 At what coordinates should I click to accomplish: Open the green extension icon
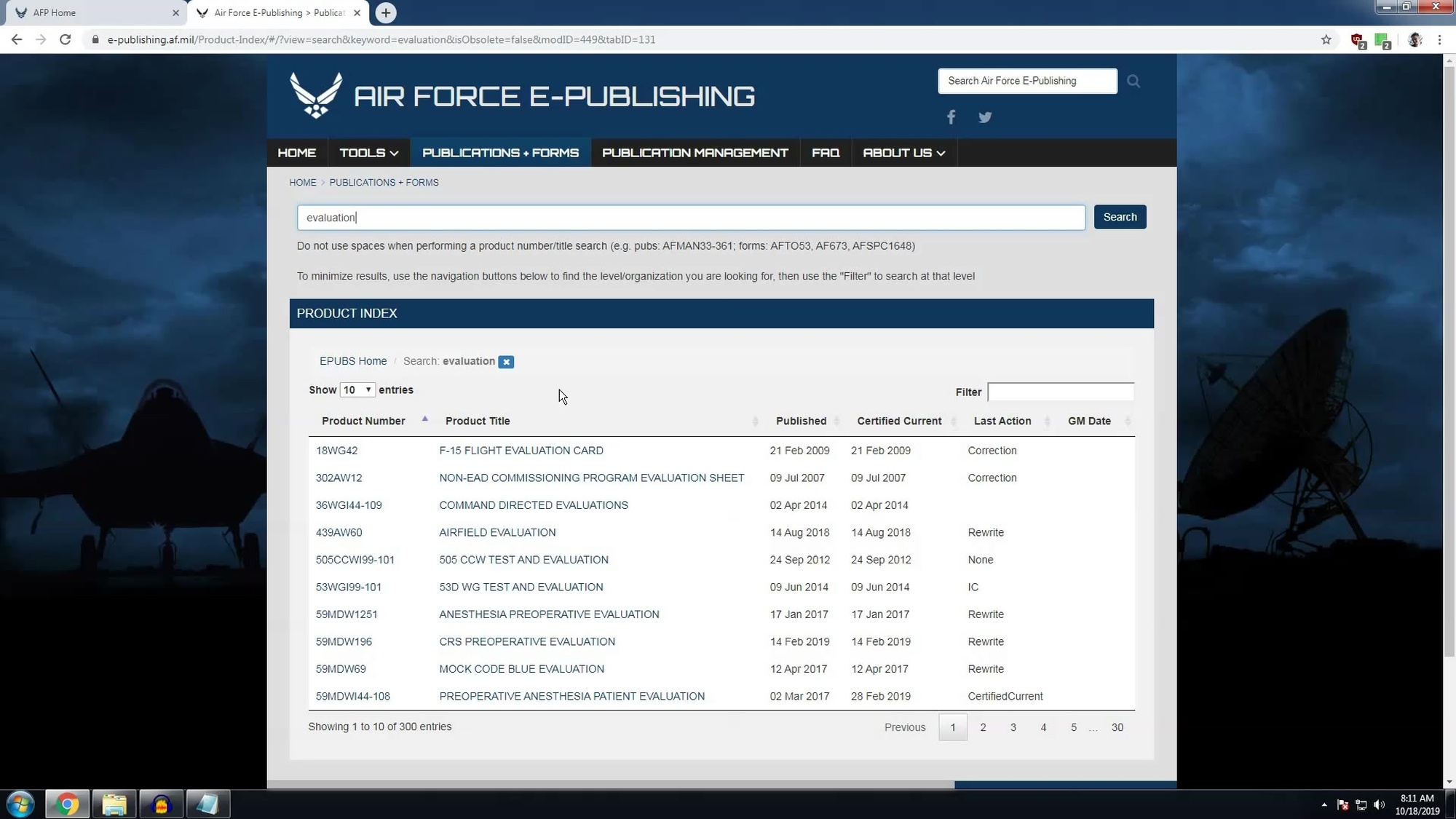click(x=1382, y=41)
